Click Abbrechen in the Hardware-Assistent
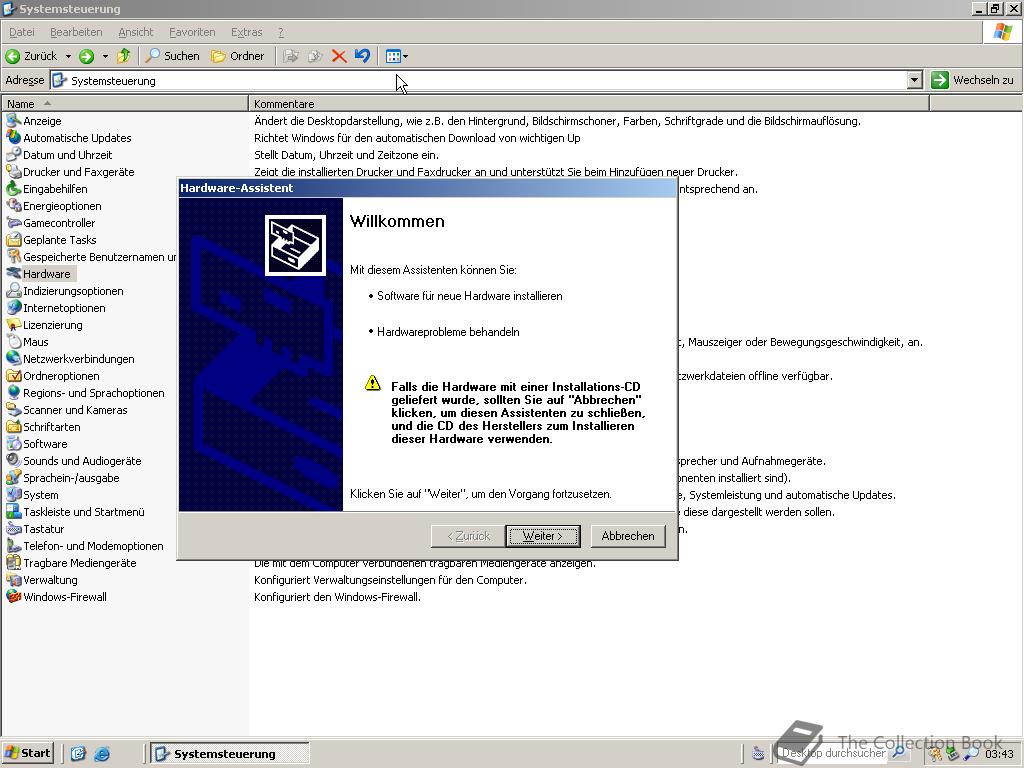This screenshot has width=1024, height=768. pos(628,536)
